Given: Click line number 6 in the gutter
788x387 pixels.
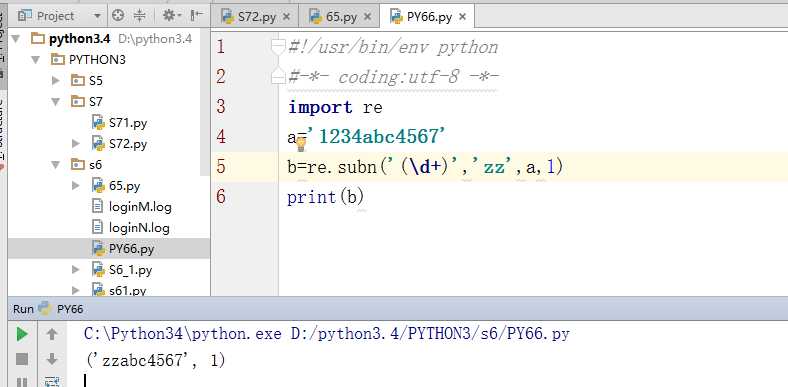Looking at the screenshot, I should [221, 197].
